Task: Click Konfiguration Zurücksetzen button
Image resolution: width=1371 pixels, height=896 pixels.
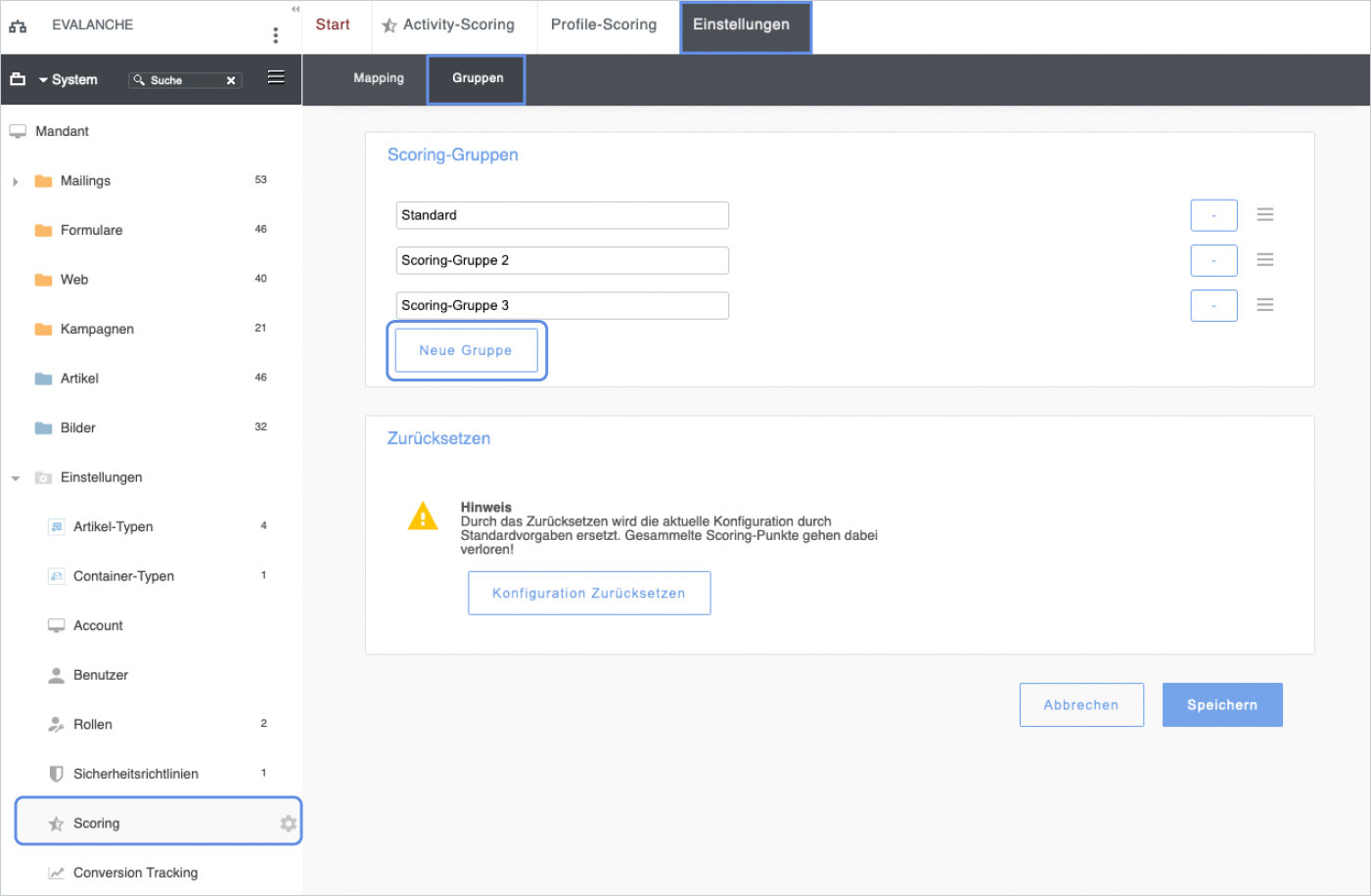Action: point(588,594)
